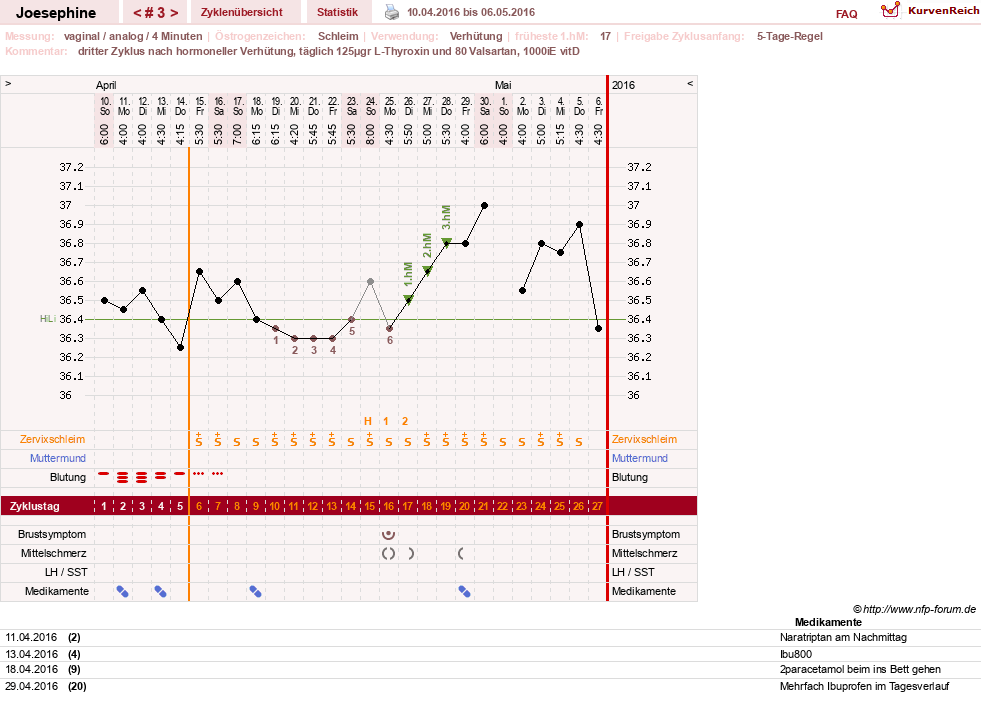Click the '30. Sa' date column header
The image size is (981, 721).
[485, 106]
